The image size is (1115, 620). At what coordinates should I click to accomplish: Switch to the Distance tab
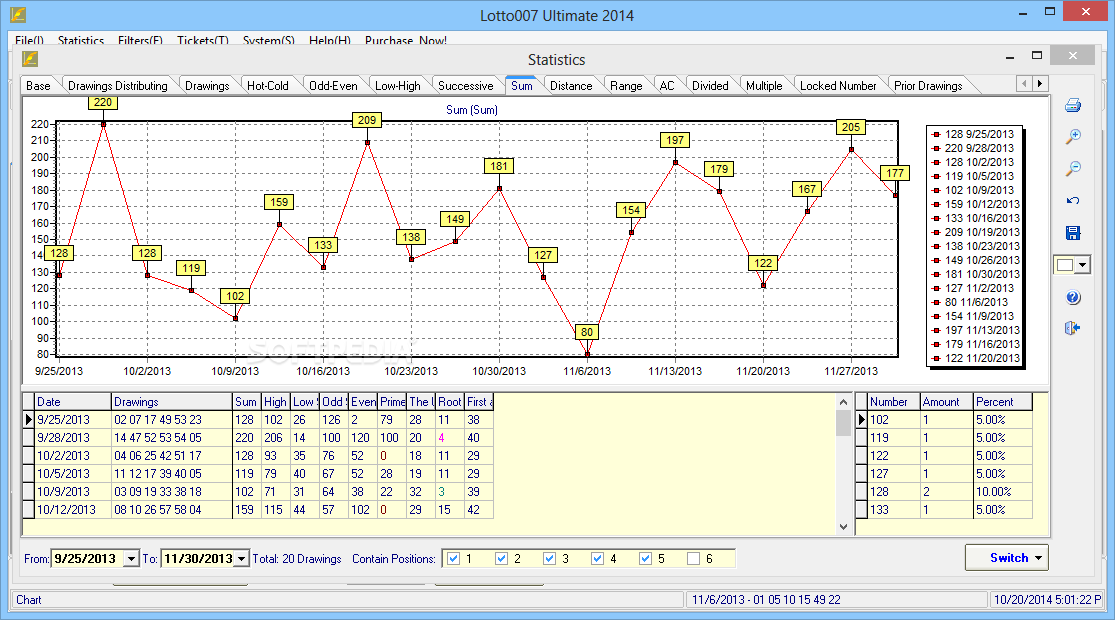click(x=571, y=85)
